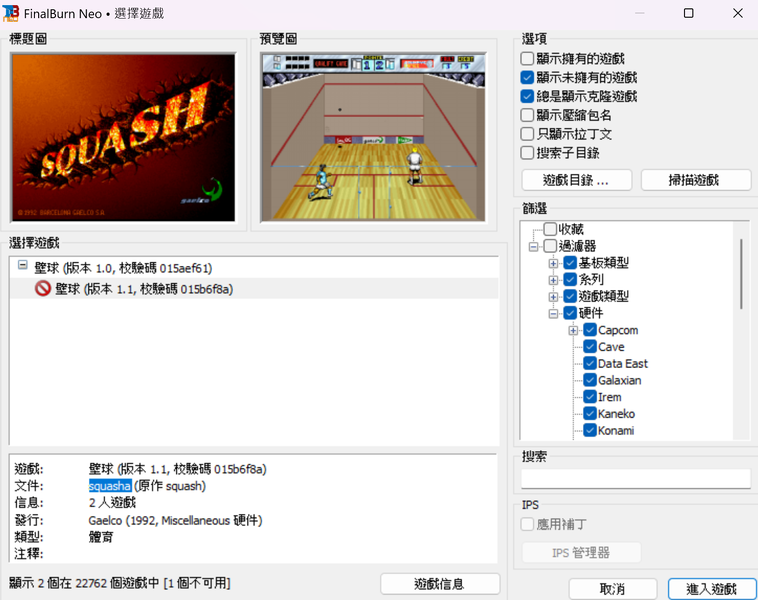Uncheck 顯示未擁有的遊戲 option
Screen dimensions: 758x600
click(527, 77)
